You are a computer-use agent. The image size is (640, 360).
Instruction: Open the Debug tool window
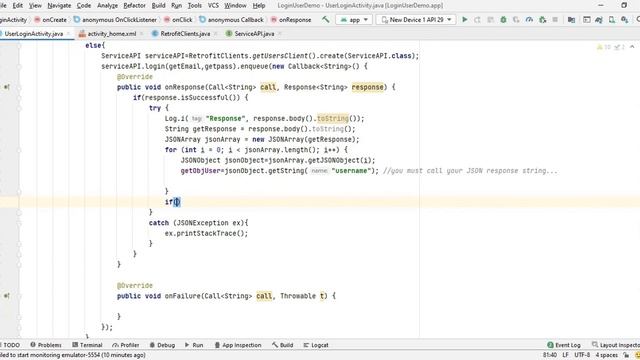(162, 345)
